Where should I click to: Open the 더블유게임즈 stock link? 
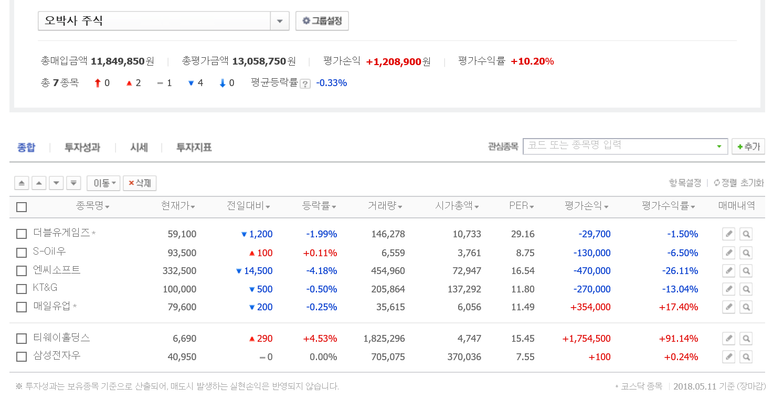click(x=62, y=232)
